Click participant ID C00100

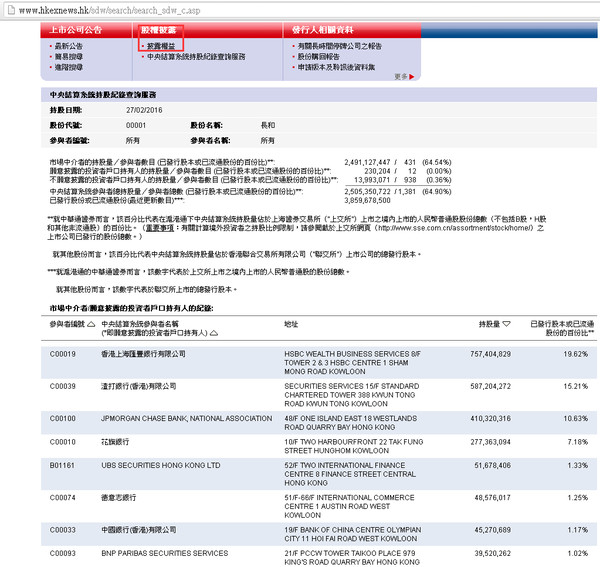pyautogui.click(x=62, y=419)
